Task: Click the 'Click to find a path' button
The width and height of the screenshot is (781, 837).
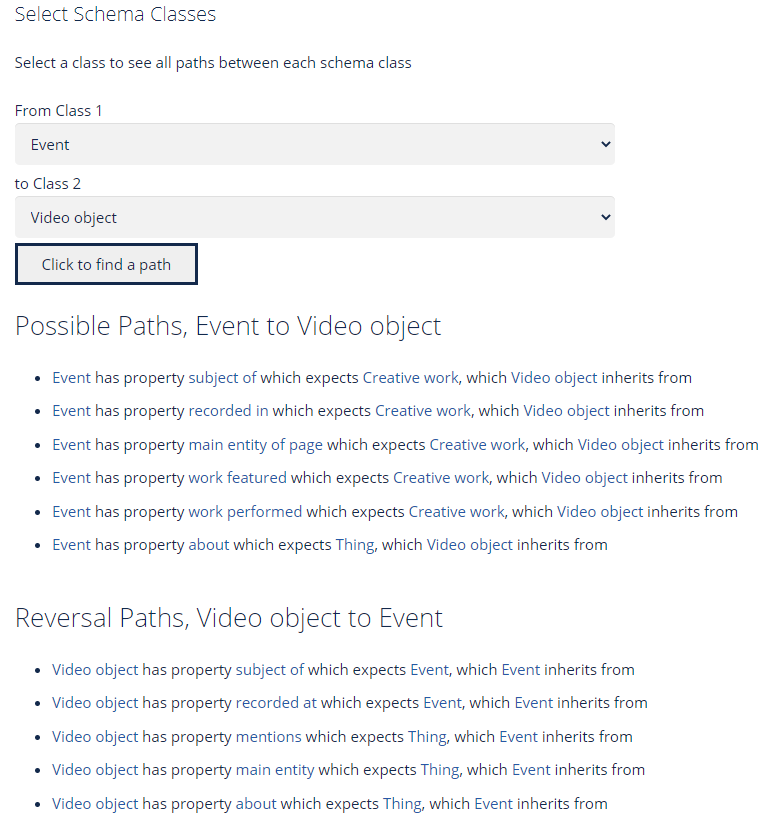Action: coord(106,264)
